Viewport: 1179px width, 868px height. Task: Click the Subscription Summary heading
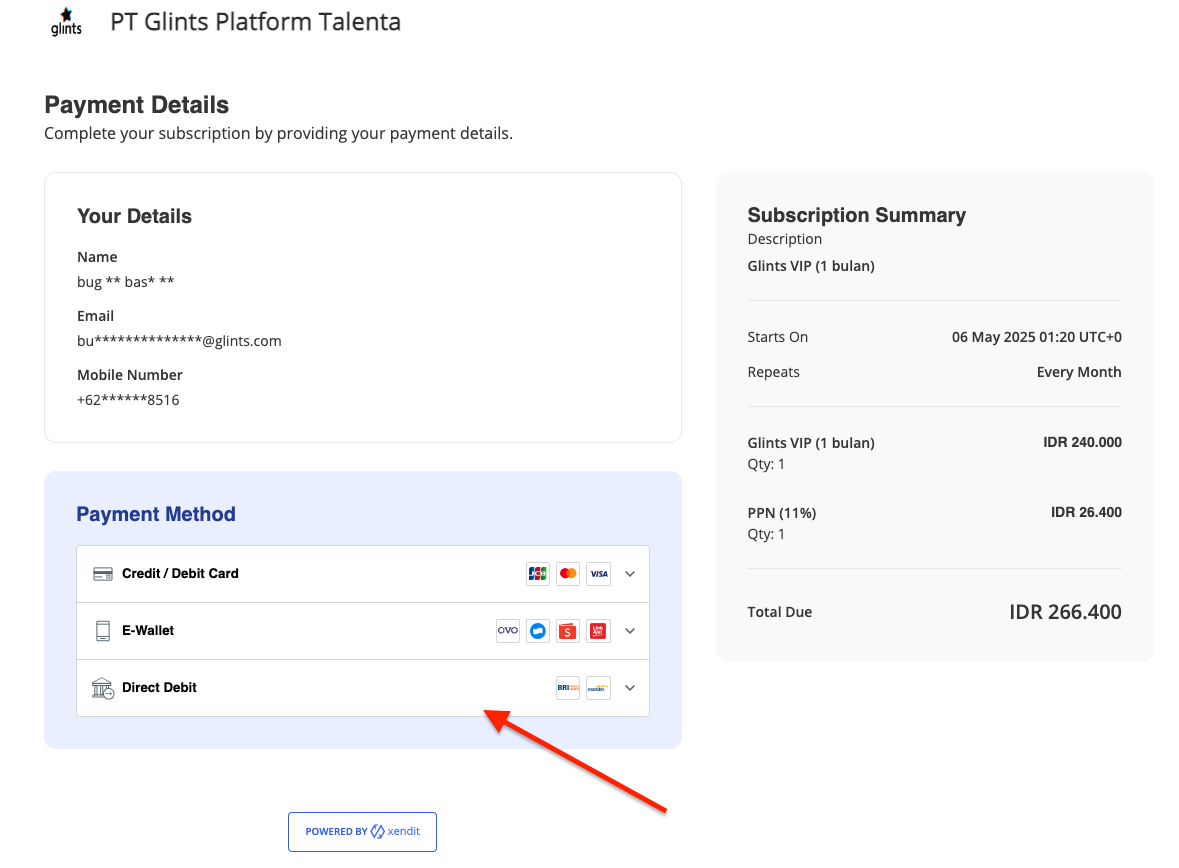(856, 215)
